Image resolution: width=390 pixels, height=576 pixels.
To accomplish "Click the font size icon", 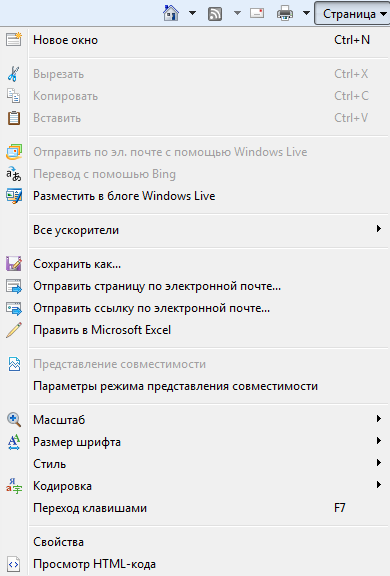I will [x=14, y=442].
